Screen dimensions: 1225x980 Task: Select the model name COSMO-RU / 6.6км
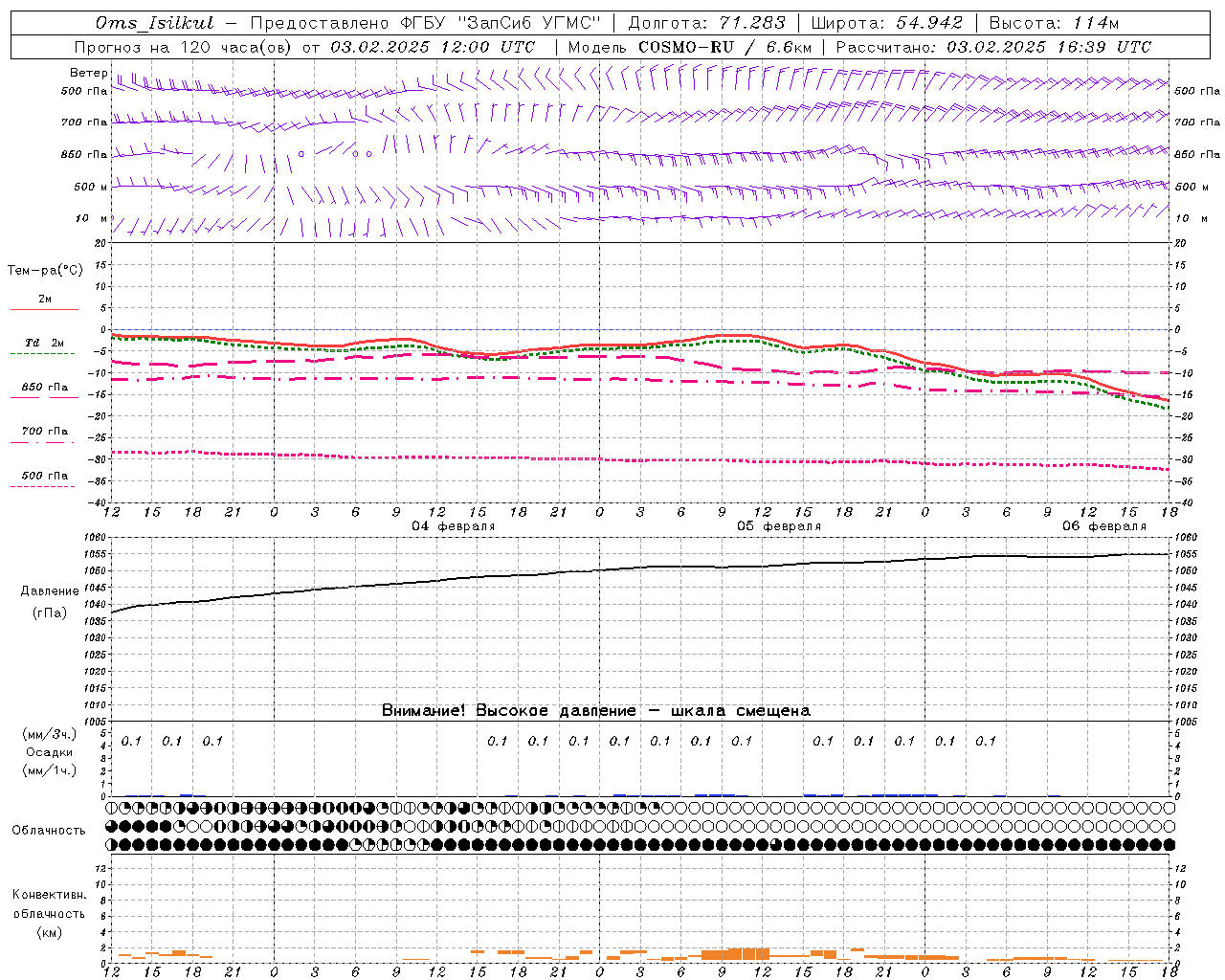(x=724, y=47)
